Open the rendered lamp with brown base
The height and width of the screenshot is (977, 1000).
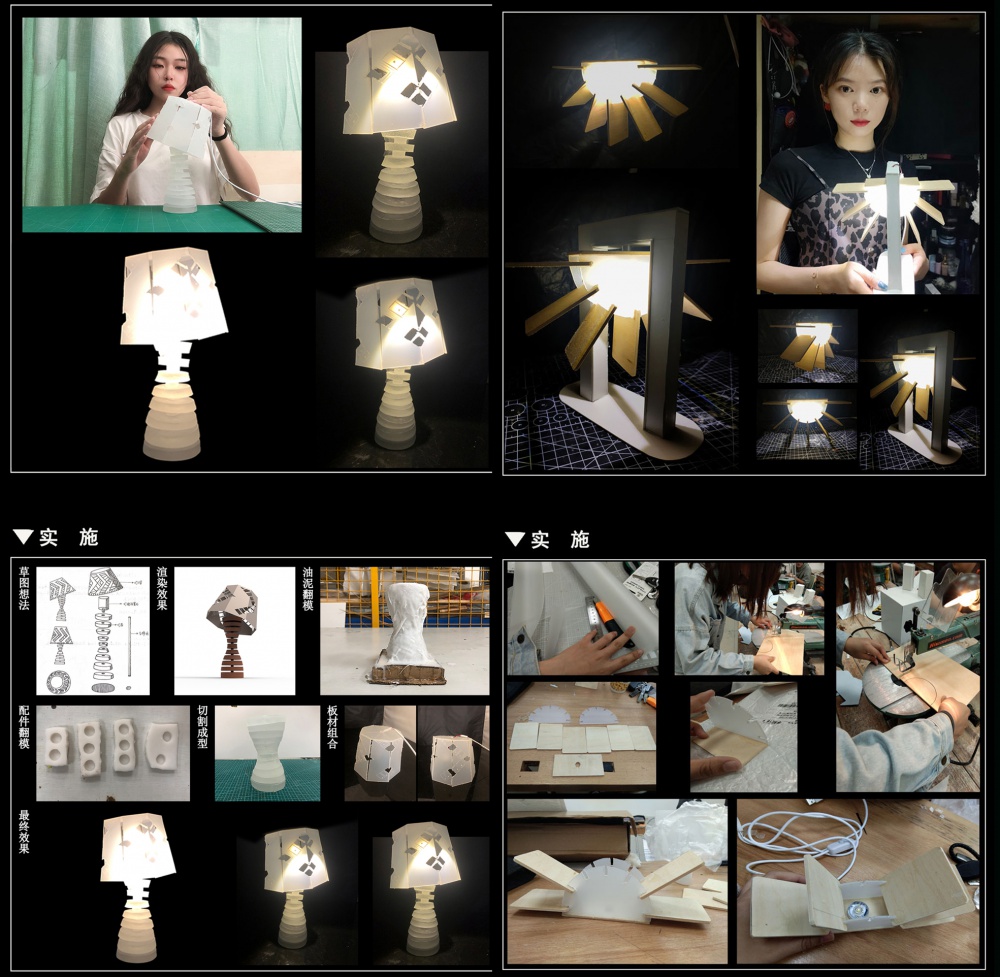pyautogui.click(x=235, y=632)
